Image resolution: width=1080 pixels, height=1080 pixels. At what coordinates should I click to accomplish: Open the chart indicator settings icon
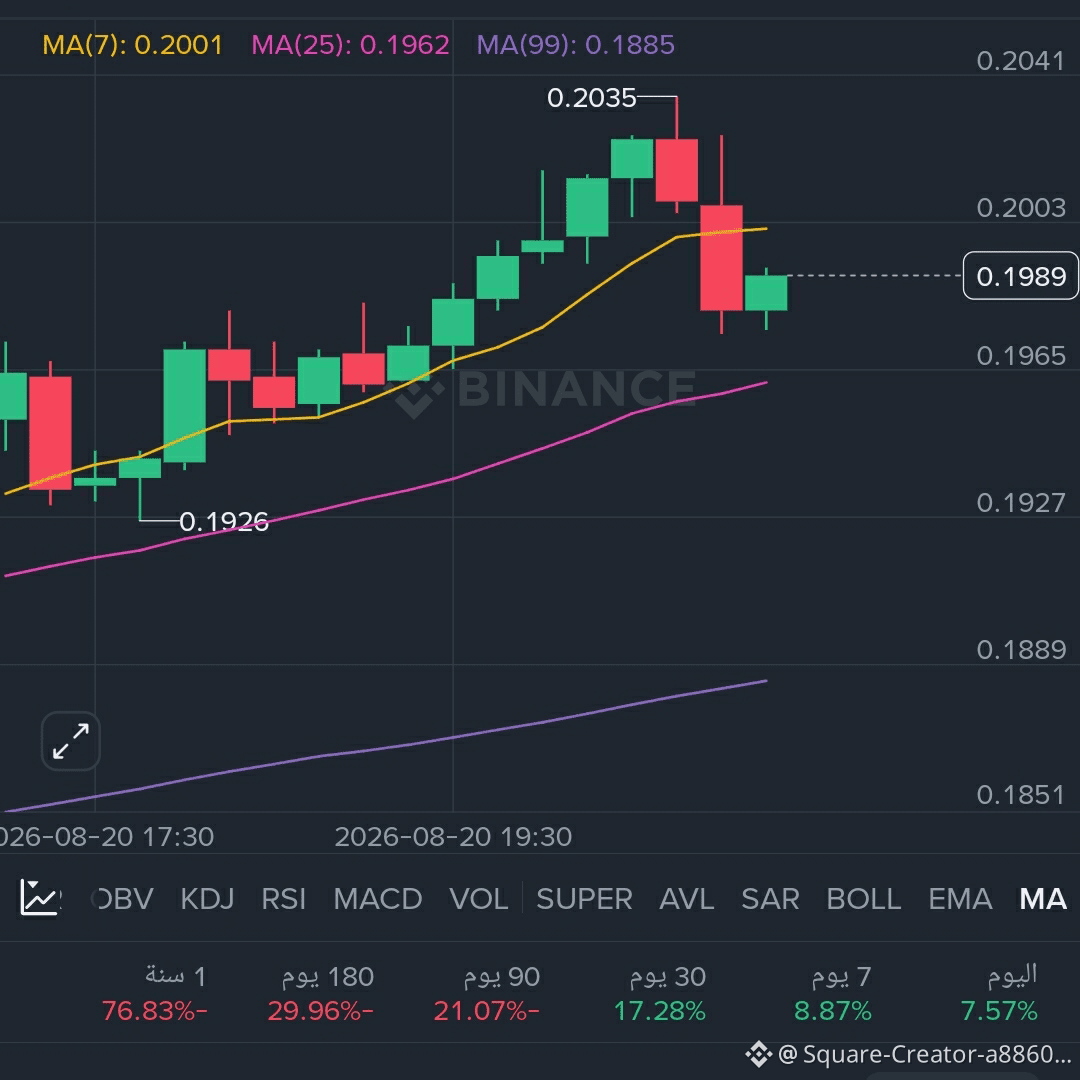click(x=38, y=897)
